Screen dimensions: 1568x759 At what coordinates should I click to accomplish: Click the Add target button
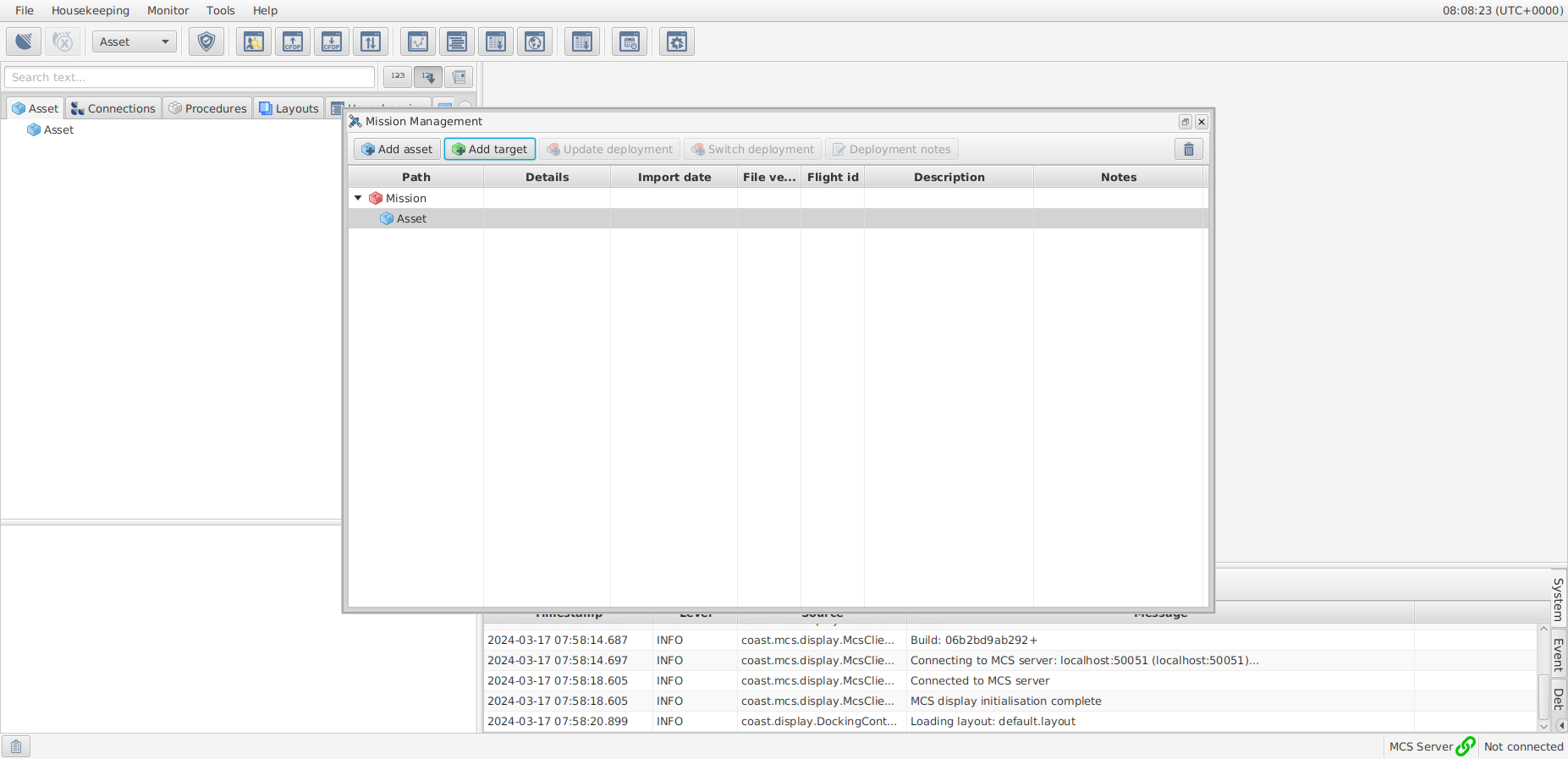pyautogui.click(x=490, y=149)
